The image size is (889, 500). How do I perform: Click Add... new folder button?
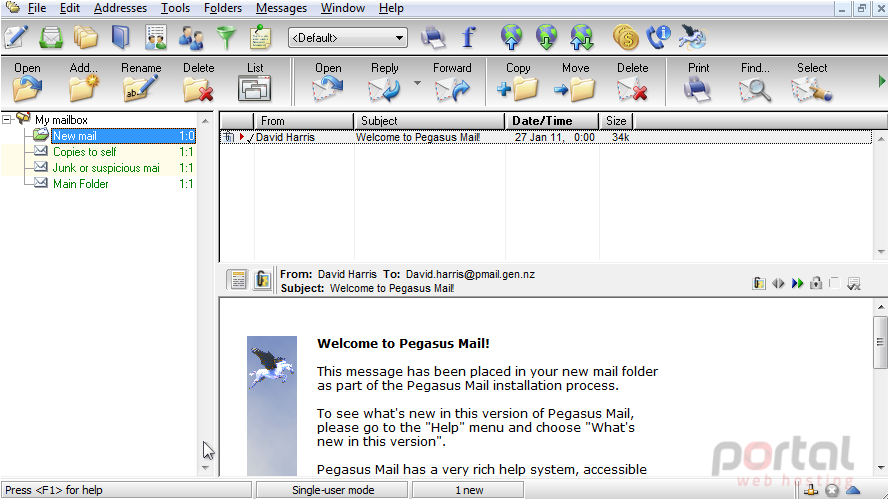tap(83, 82)
